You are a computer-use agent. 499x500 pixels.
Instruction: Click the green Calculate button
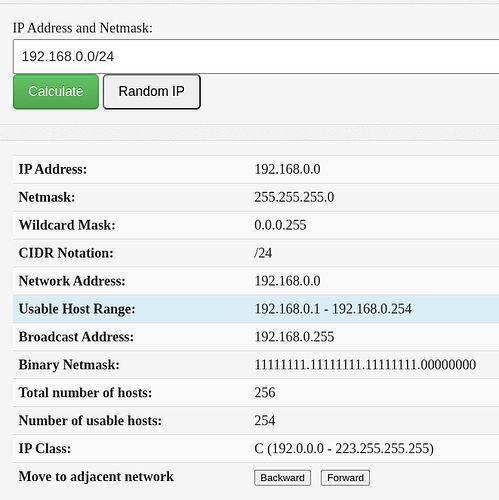56,92
